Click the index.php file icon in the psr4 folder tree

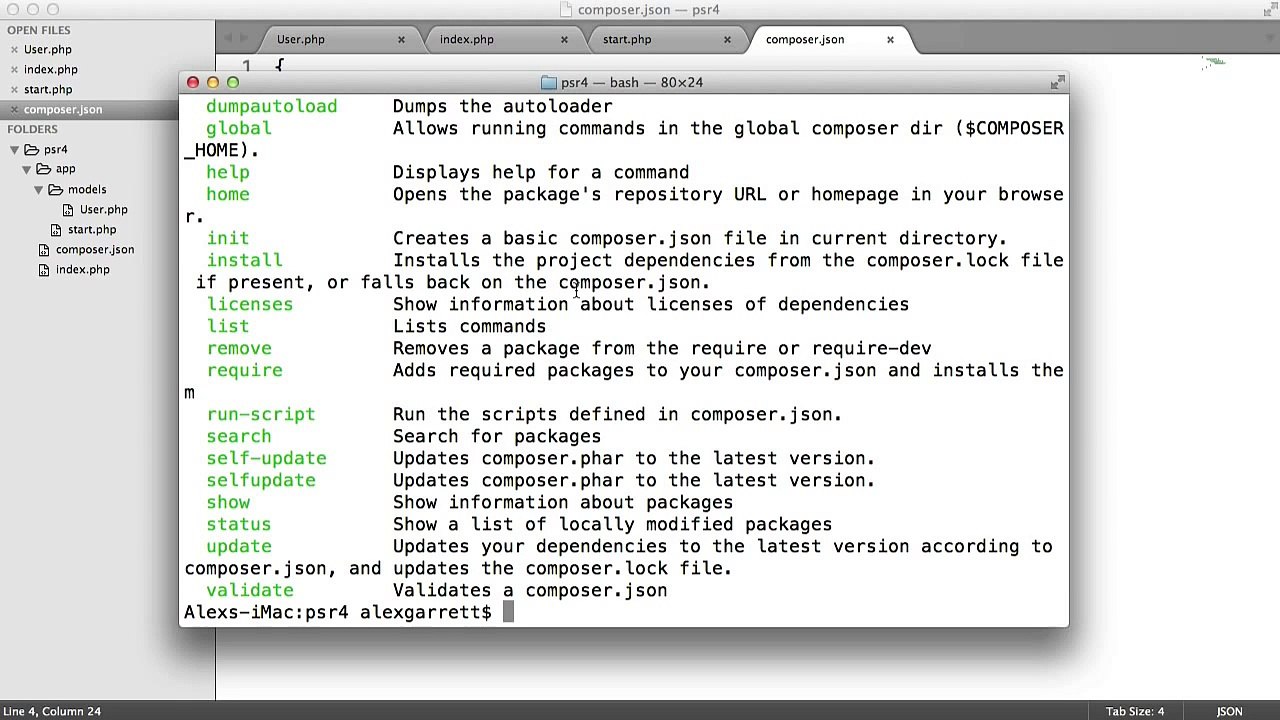44,269
